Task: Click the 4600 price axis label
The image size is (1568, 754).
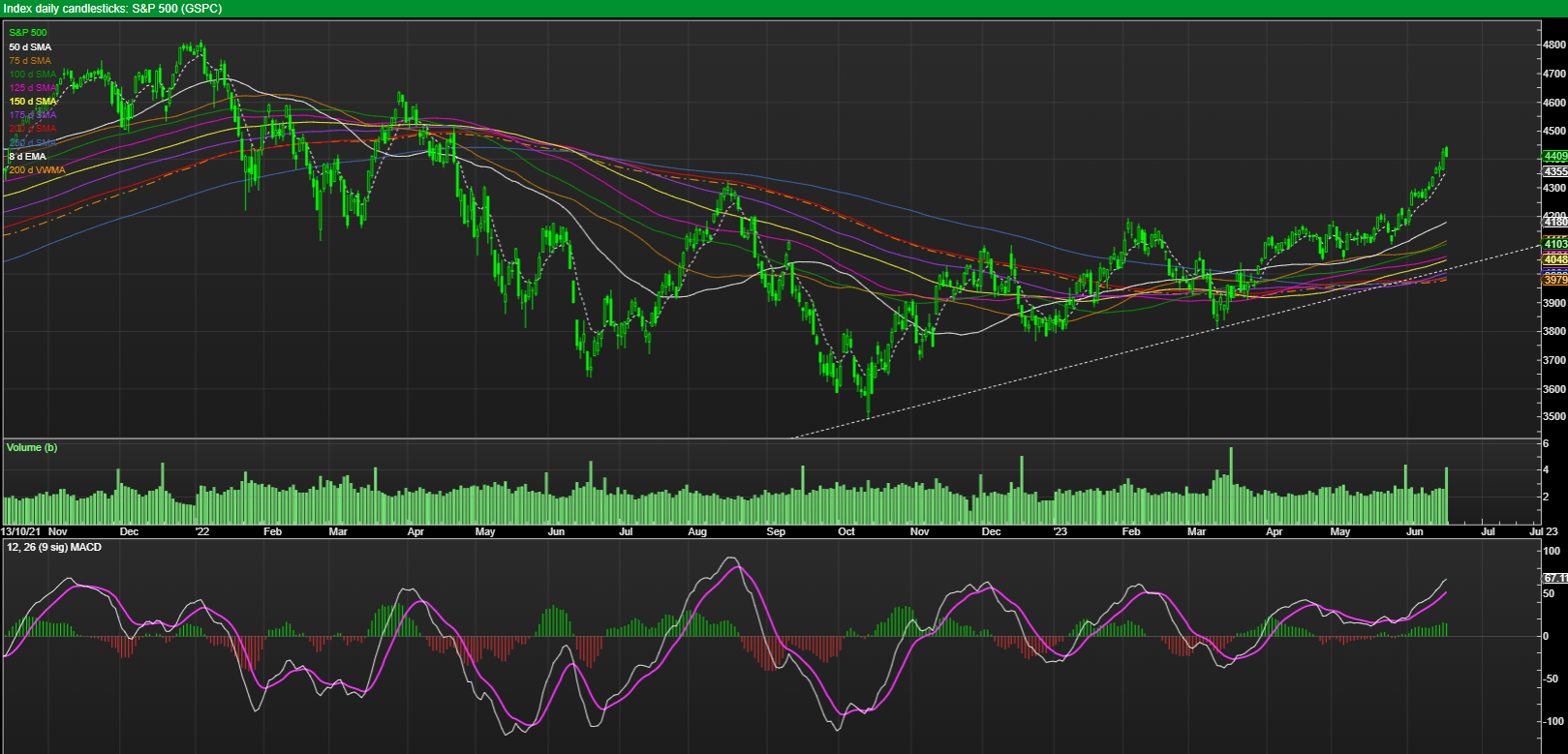Action: [1554, 103]
